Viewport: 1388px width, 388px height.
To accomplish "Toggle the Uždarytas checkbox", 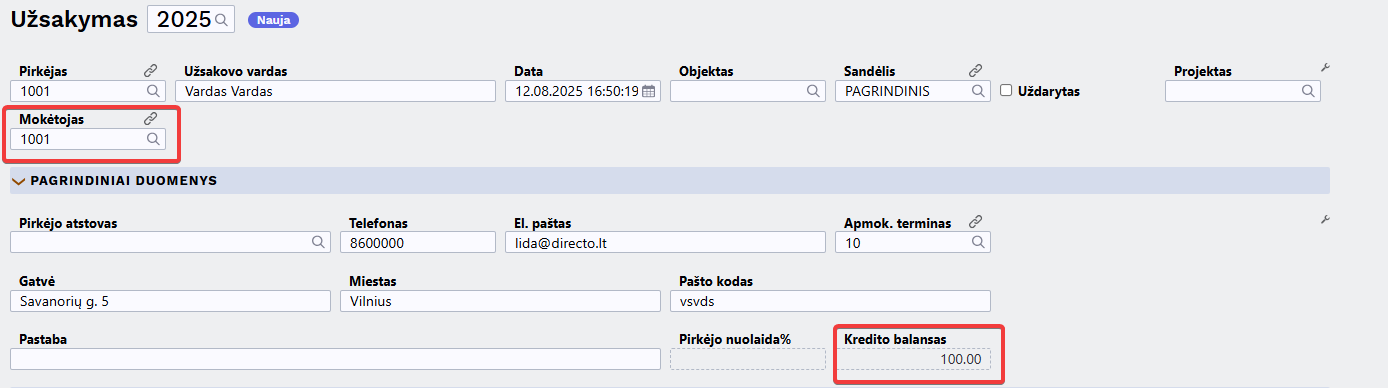I will tap(1007, 91).
